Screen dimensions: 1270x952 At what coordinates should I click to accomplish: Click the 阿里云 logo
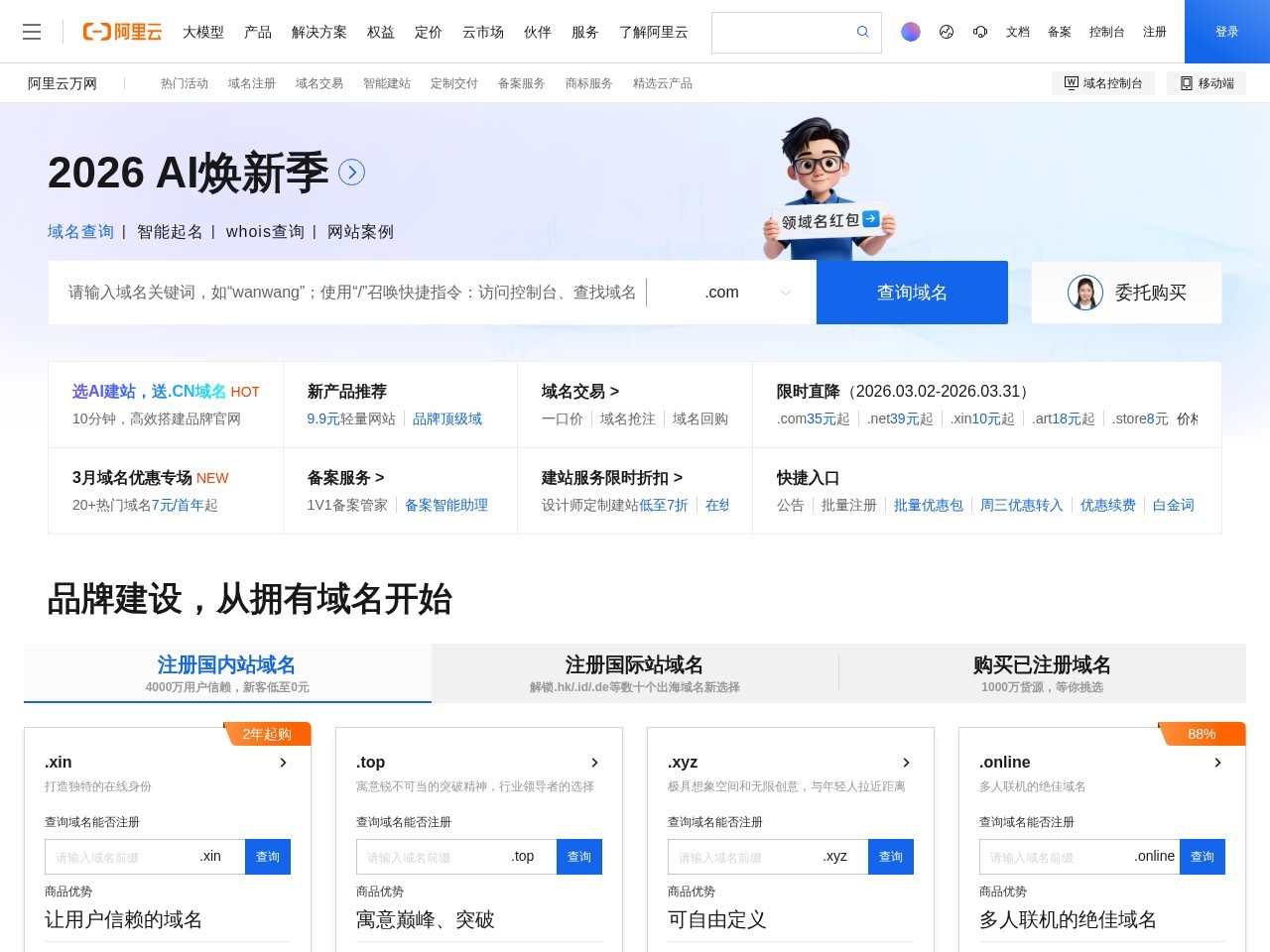[x=121, y=32]
